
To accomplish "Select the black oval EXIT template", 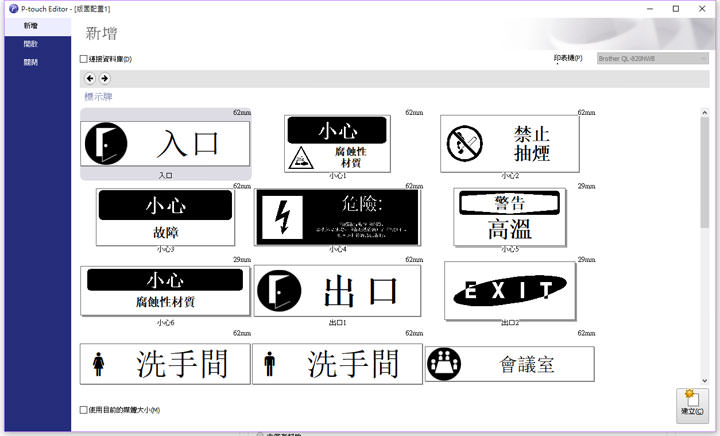I will tap(510, 290).
